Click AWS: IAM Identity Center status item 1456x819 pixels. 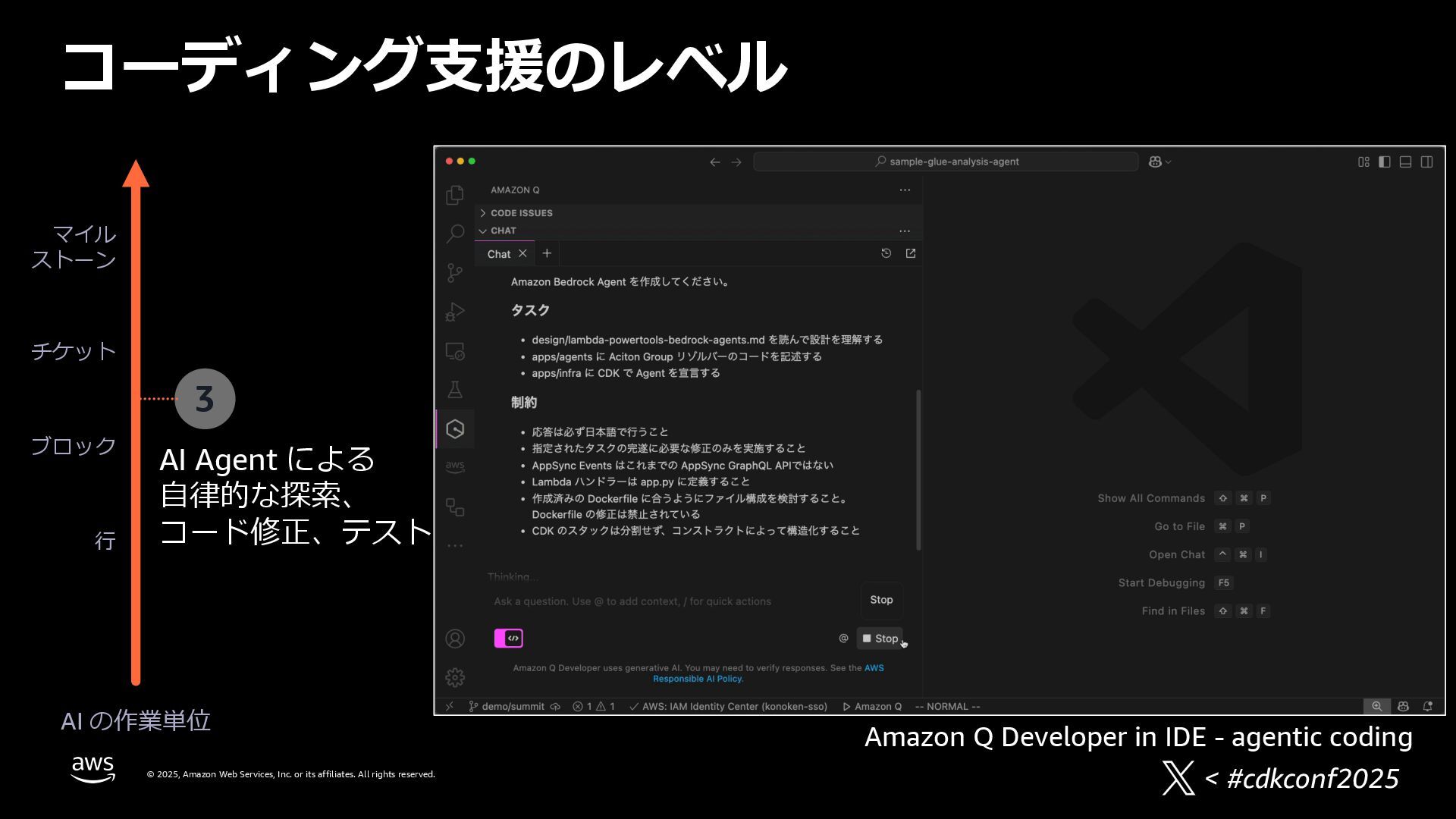(728, 706)
